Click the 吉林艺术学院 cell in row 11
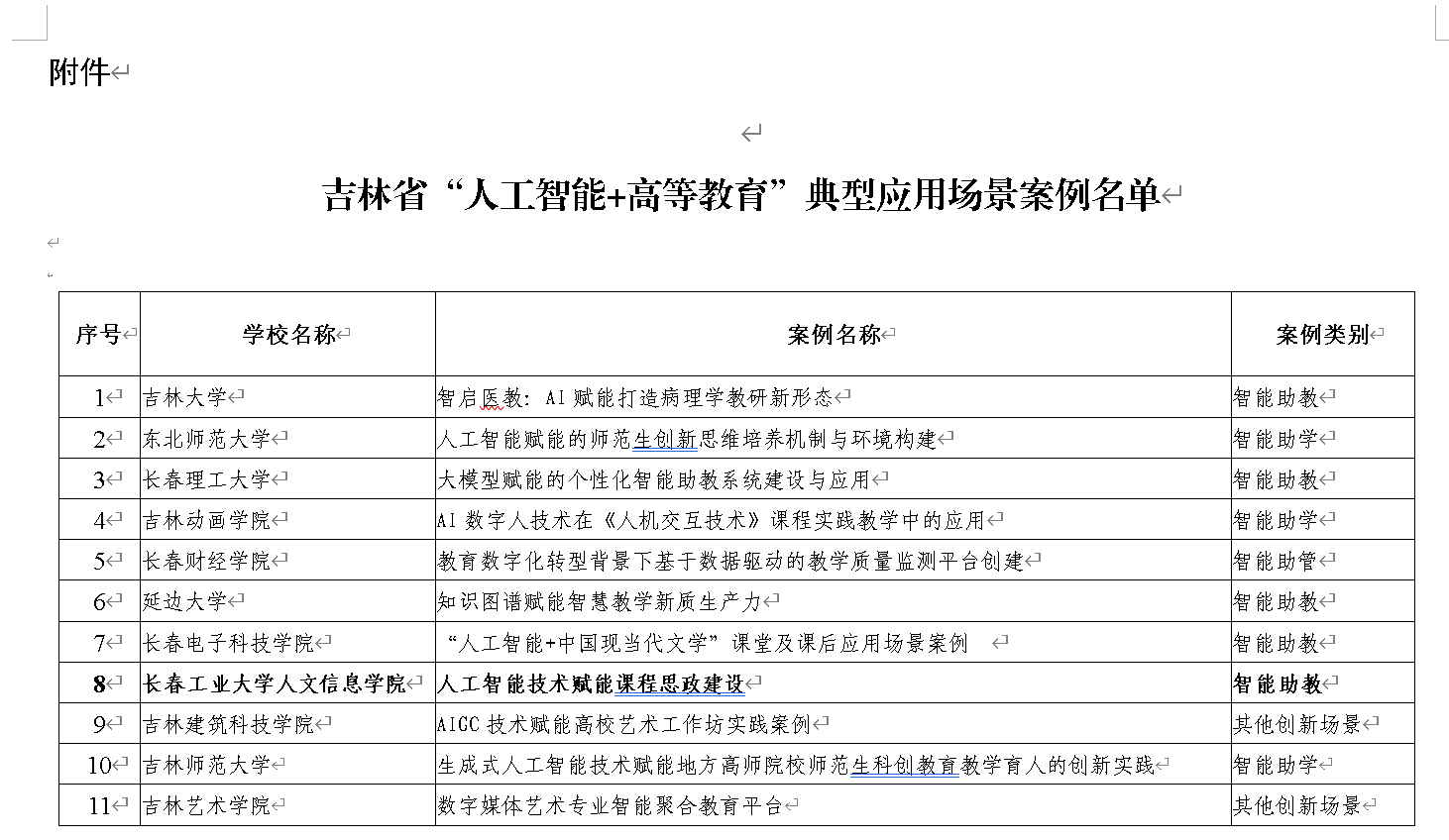1449x840 pixels. 206,806
